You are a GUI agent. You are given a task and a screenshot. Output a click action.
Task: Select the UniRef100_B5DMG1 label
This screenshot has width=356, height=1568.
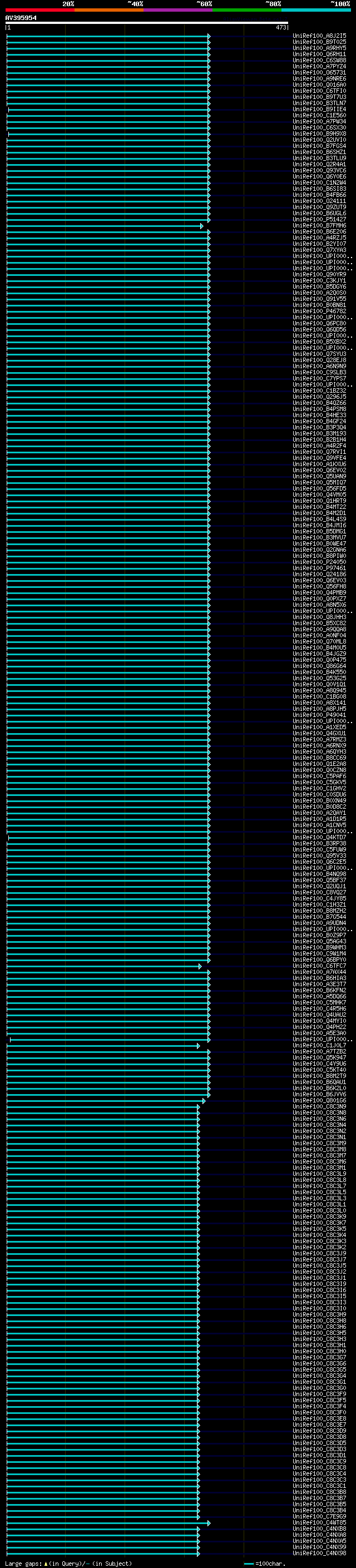coord(319,531)
